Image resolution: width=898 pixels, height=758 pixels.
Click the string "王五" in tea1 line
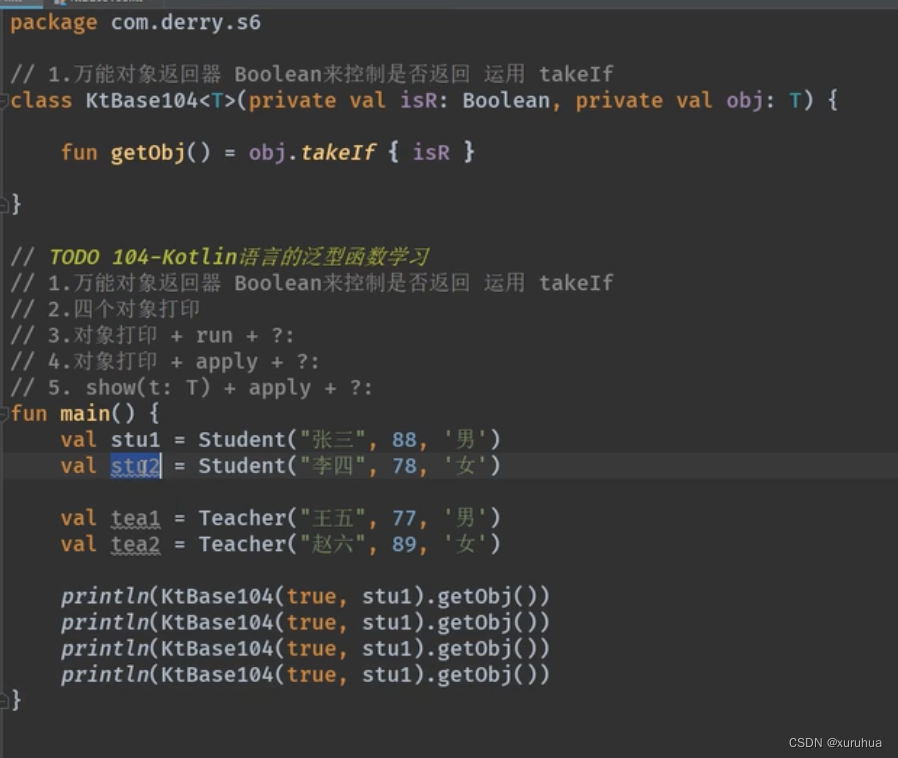(x=332, y=518)
